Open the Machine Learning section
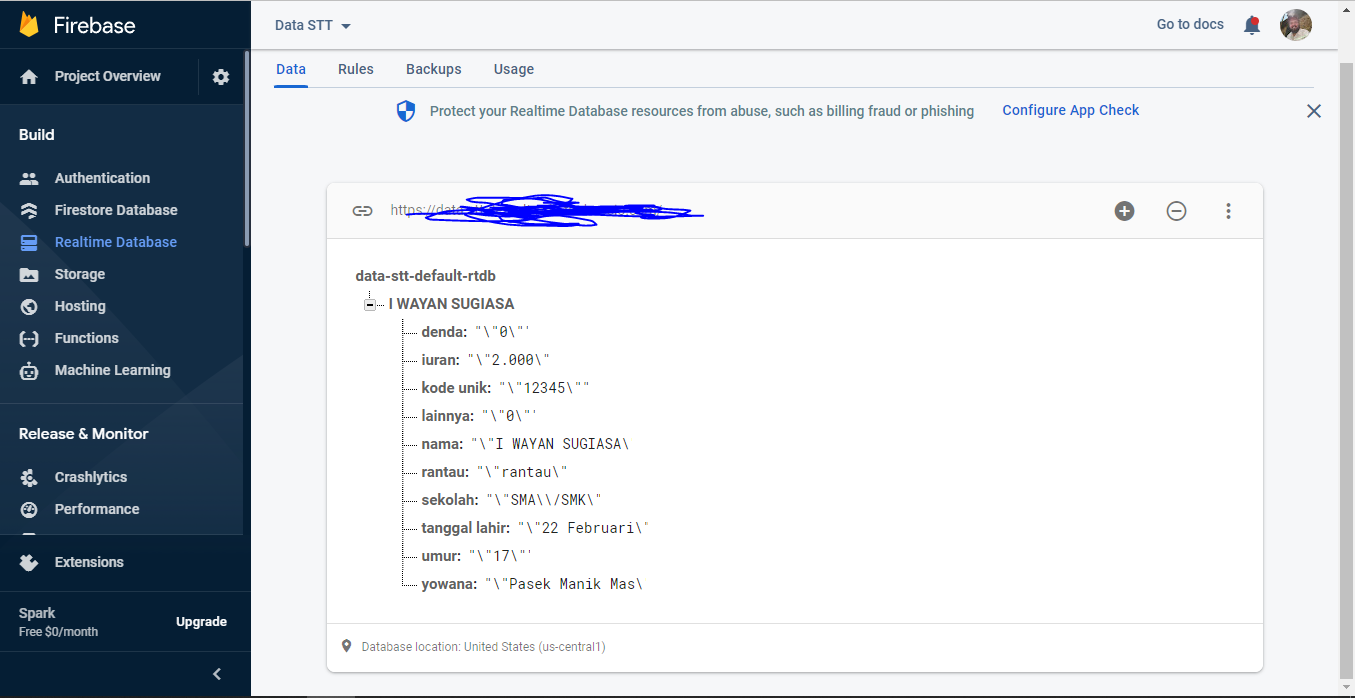 (x=112, y=370)
